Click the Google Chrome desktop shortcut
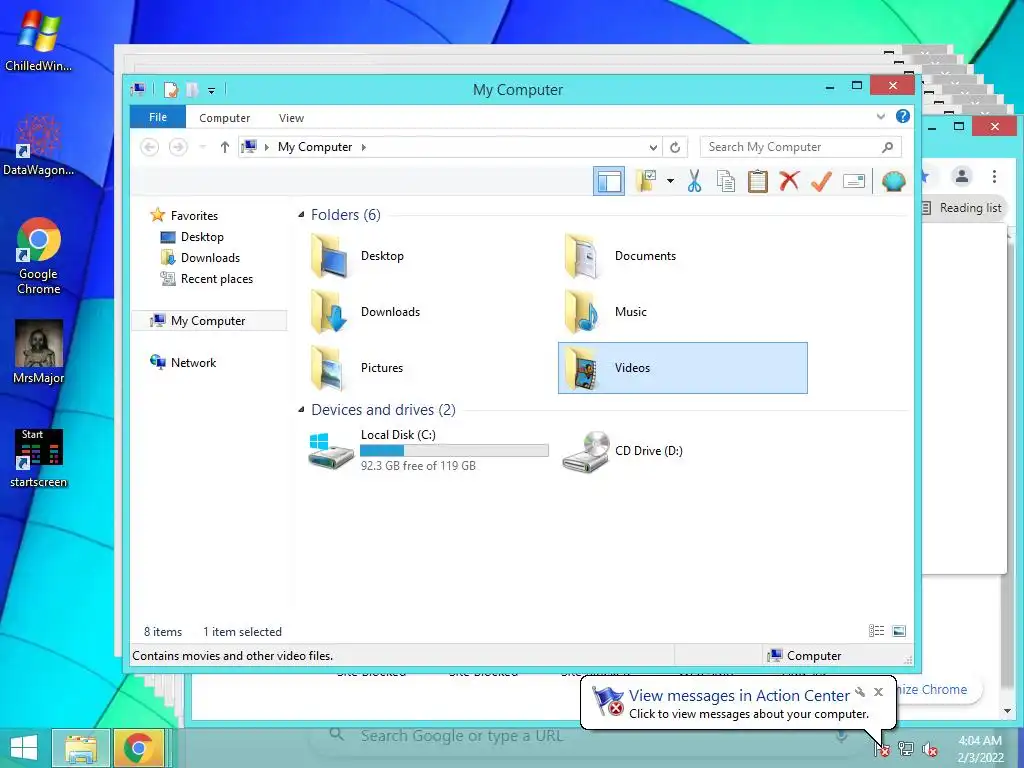The image size is (1024, 768). pos(39,256)
